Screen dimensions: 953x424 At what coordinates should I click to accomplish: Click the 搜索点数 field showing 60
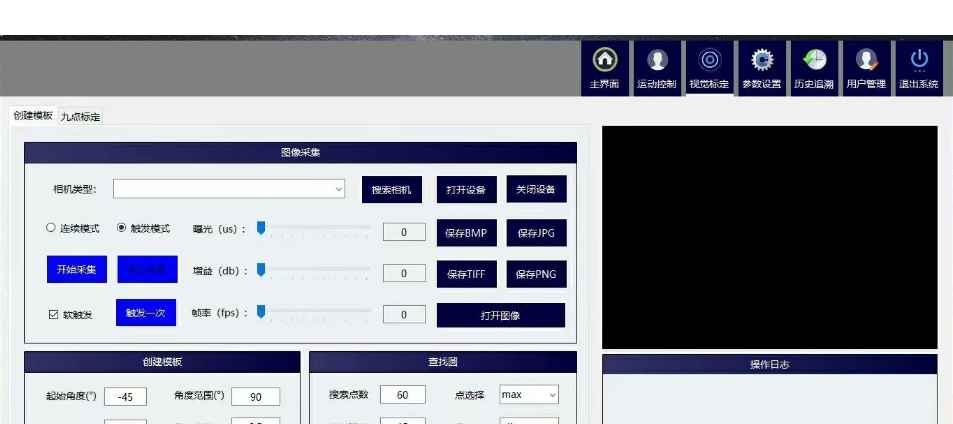[402, 394]
